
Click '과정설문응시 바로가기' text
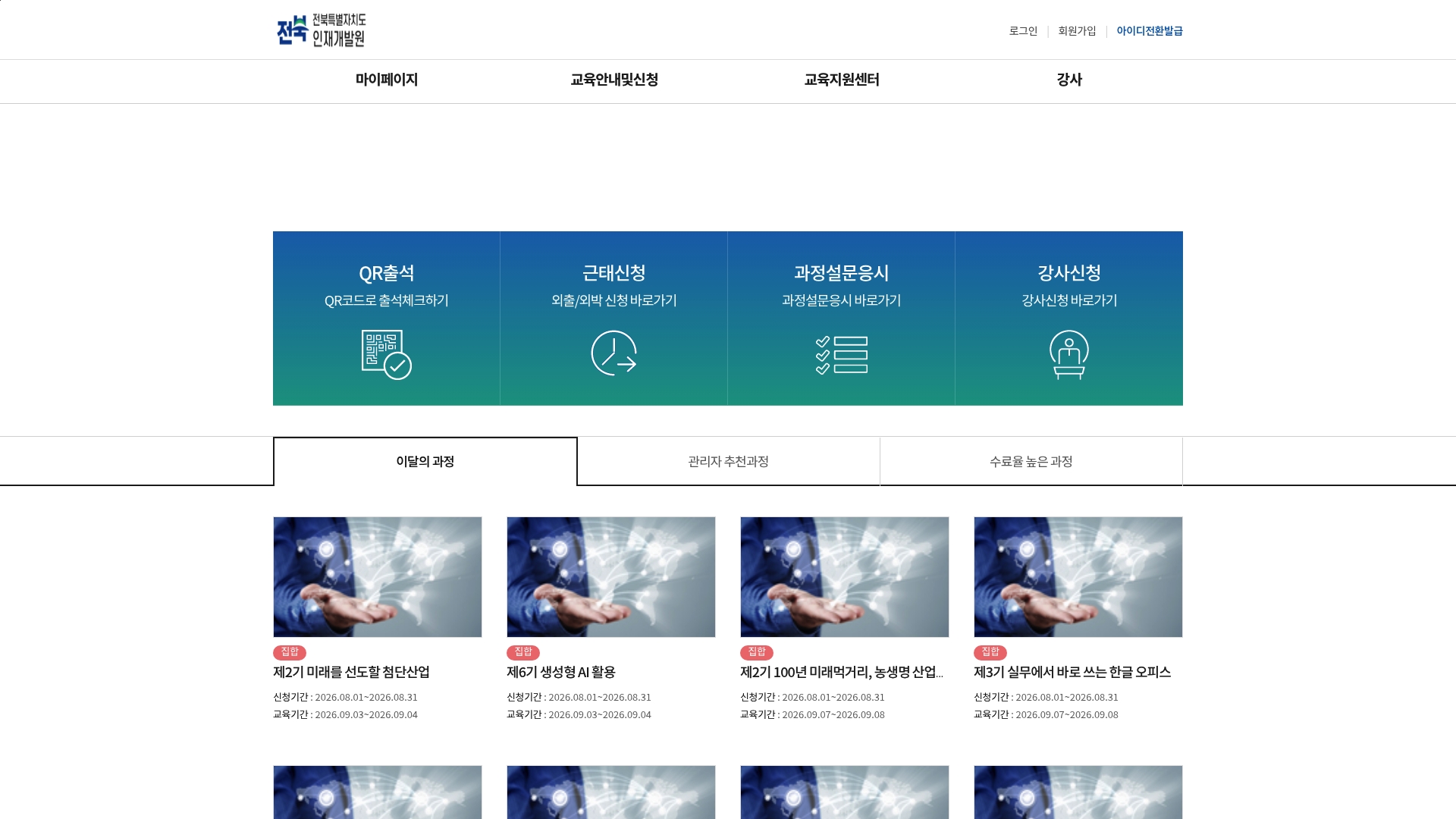point(842,300)
